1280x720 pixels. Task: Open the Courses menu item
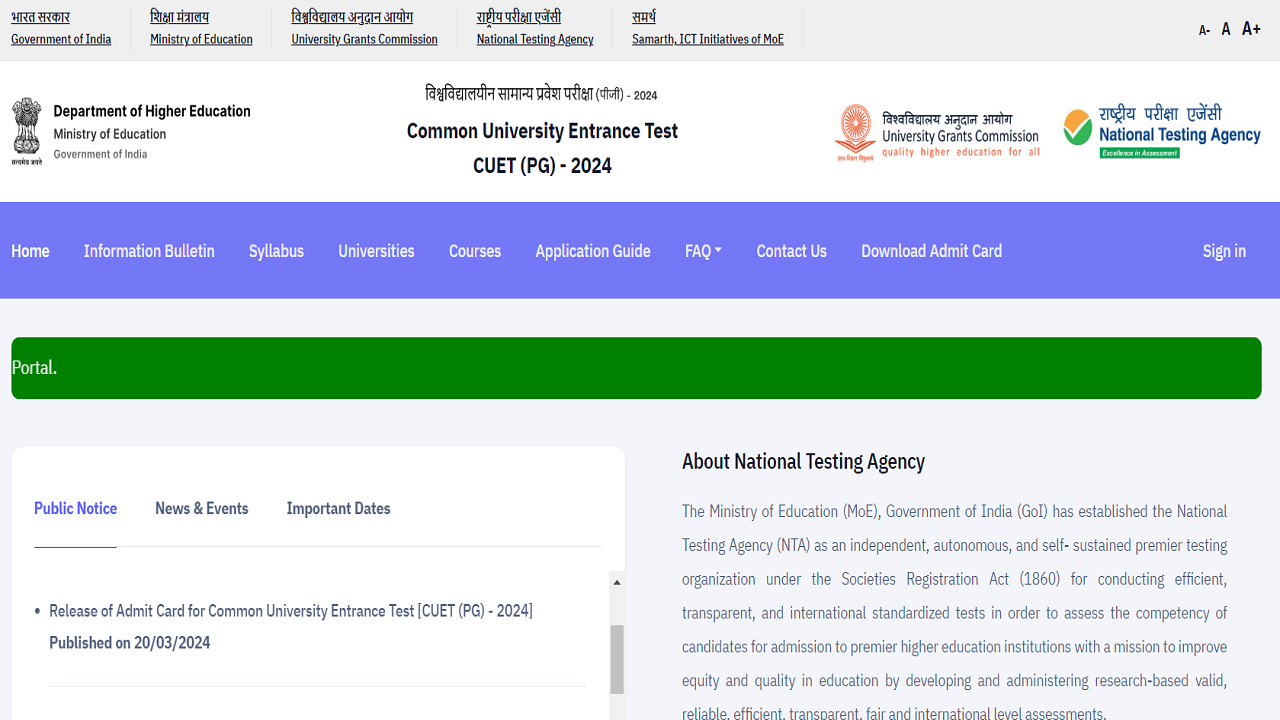tap(475, 251)
